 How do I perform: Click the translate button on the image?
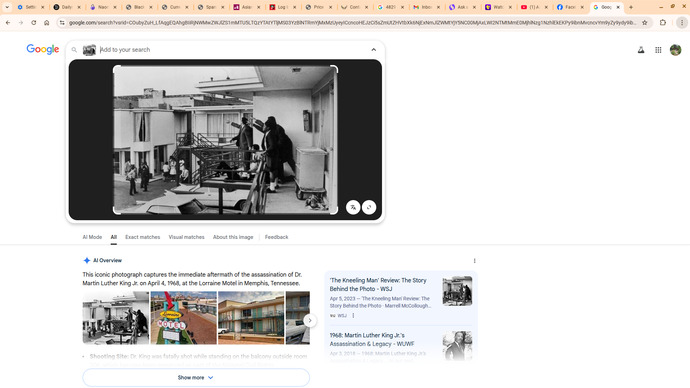point(353,207)
